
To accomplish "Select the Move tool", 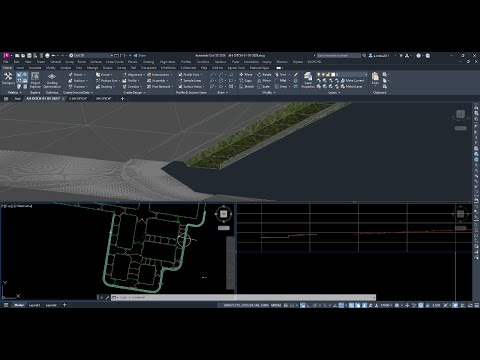I will pos(246,75).
